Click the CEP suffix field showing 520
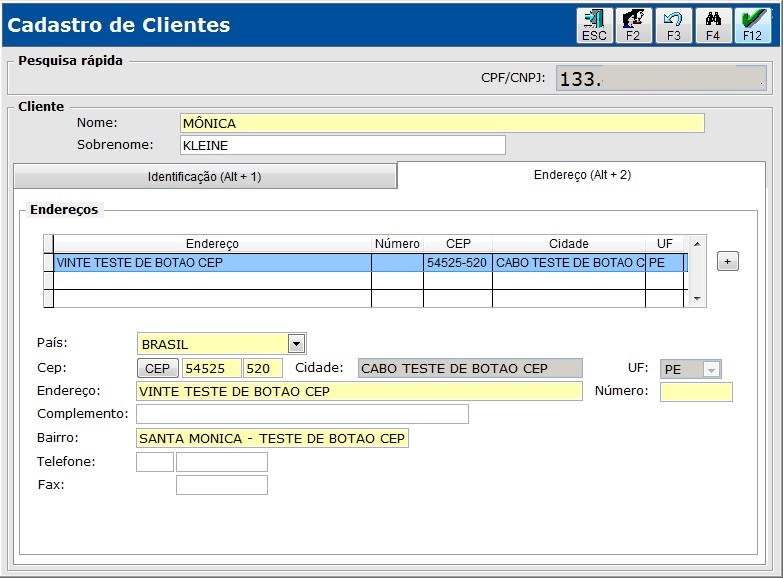Screen dimensions: 783x578 pyautogui.click(x=263, y=368)
